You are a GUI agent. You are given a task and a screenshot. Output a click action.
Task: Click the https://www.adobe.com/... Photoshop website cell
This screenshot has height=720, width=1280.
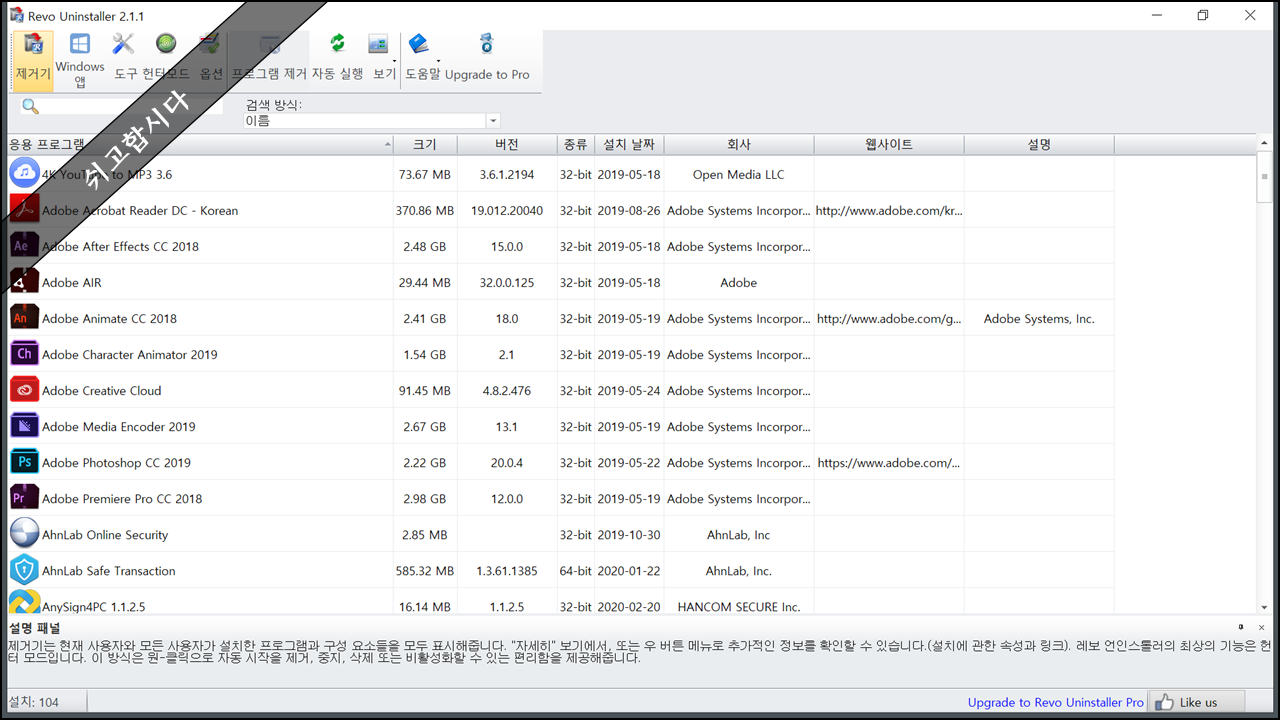point(889,463)
